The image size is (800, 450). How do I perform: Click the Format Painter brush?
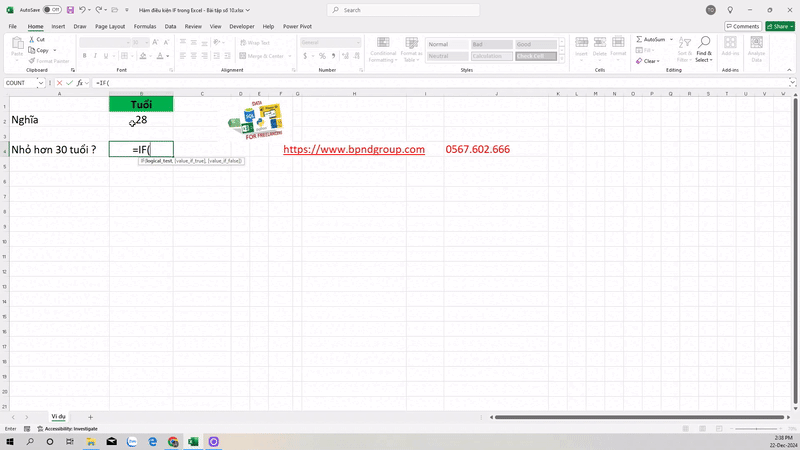pos(49,61)
